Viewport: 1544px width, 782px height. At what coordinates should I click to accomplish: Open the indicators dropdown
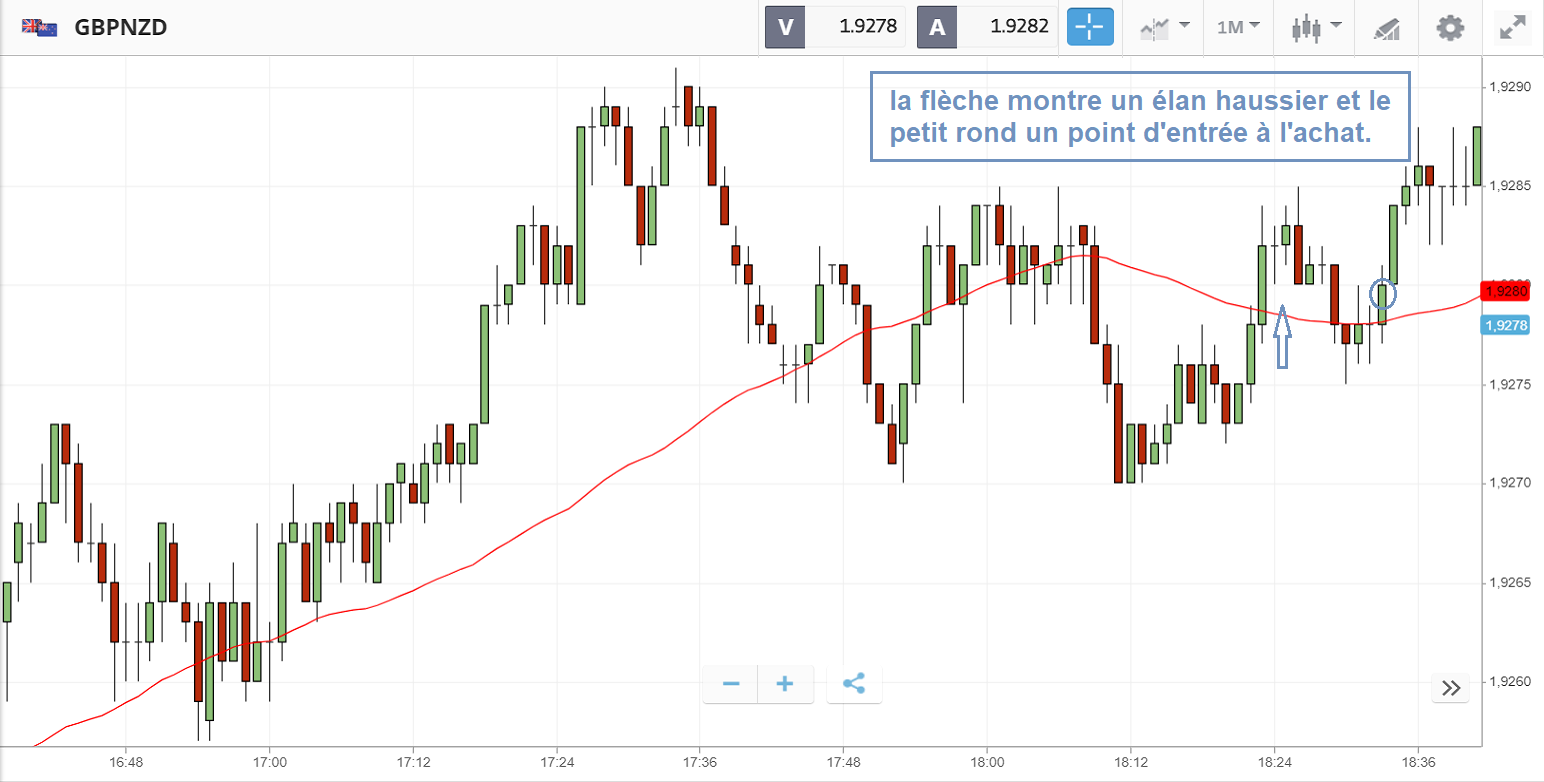point(1164,27)
